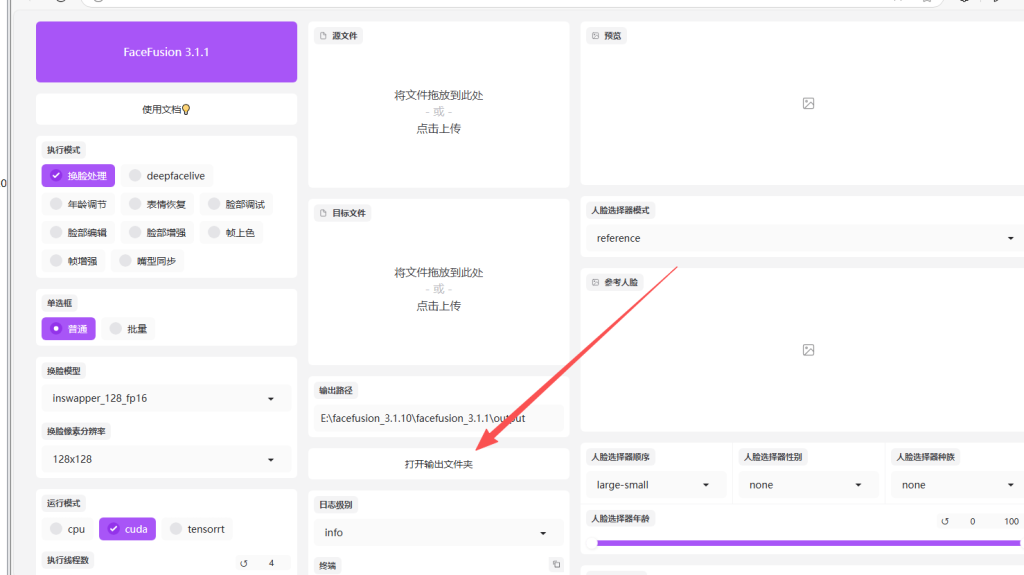Enable the deepfacelive execution mode checkbox

click(135, 176)
